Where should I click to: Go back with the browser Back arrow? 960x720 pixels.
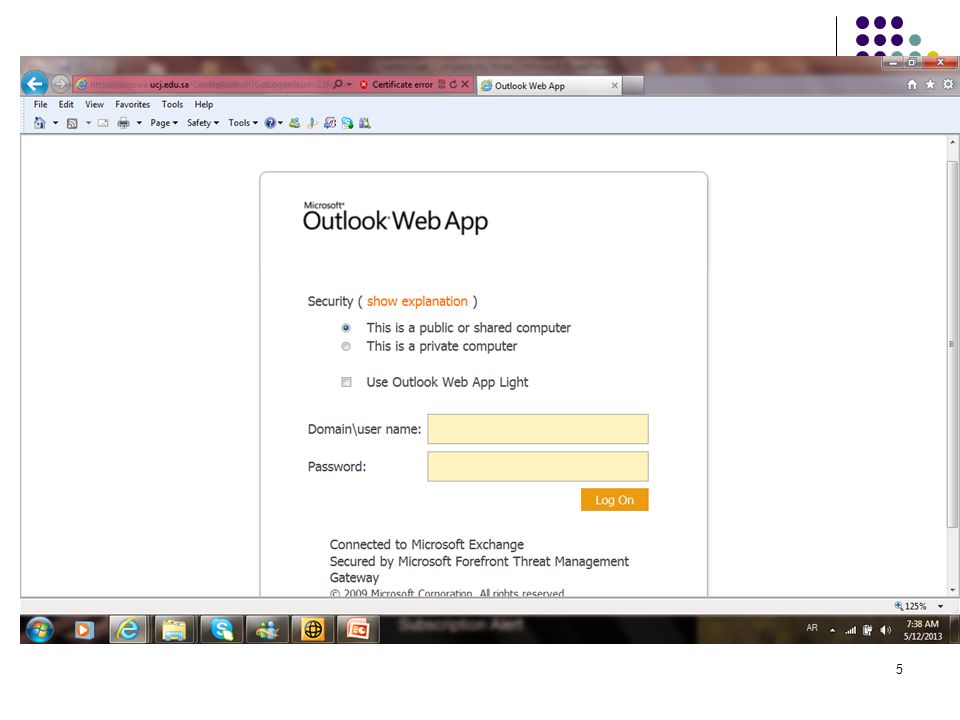35,83
